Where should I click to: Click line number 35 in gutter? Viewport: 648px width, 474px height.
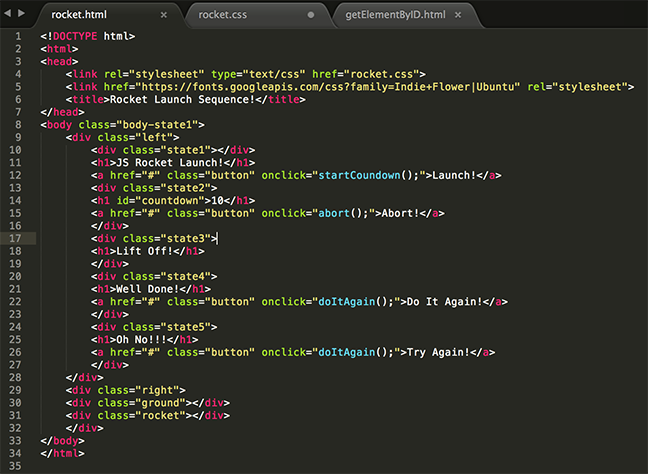point(15,466)
